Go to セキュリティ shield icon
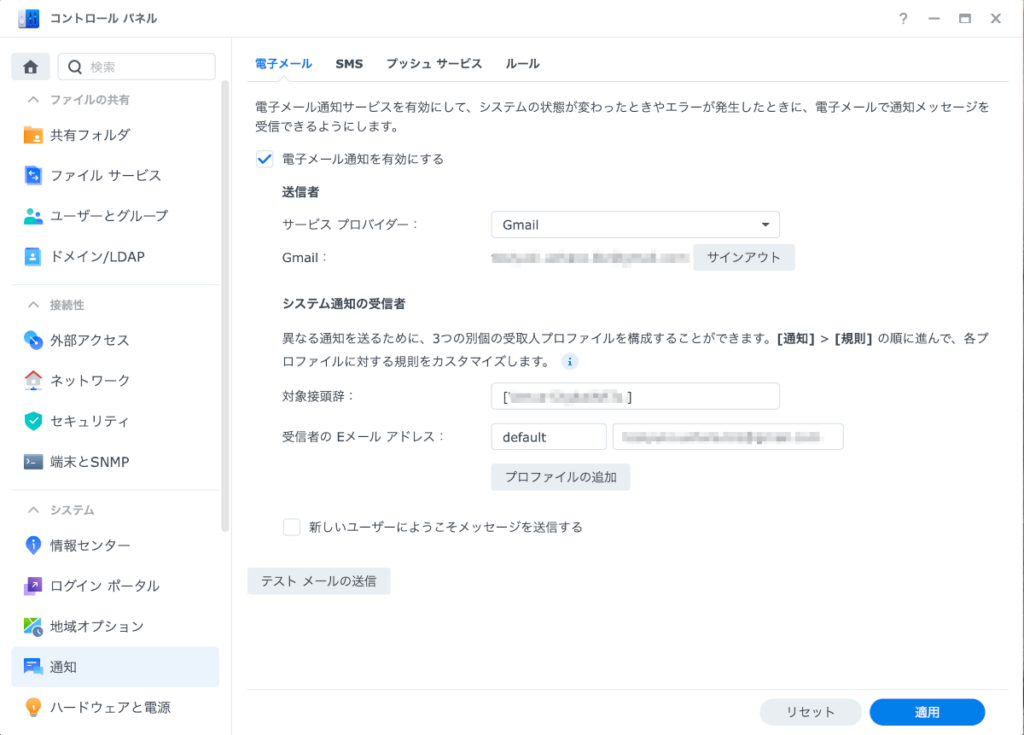 (33, 421)
